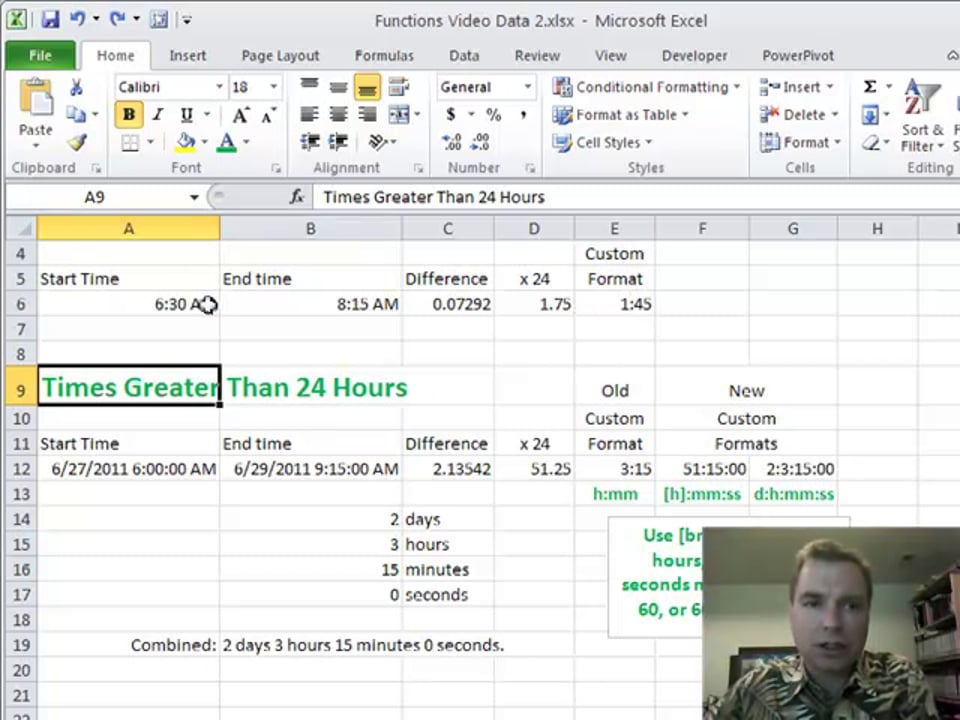Image resolution: width=960 pixels, height=720 pixels.
Task: Open the General number format dropdown
Action: (x=527, y=87)
